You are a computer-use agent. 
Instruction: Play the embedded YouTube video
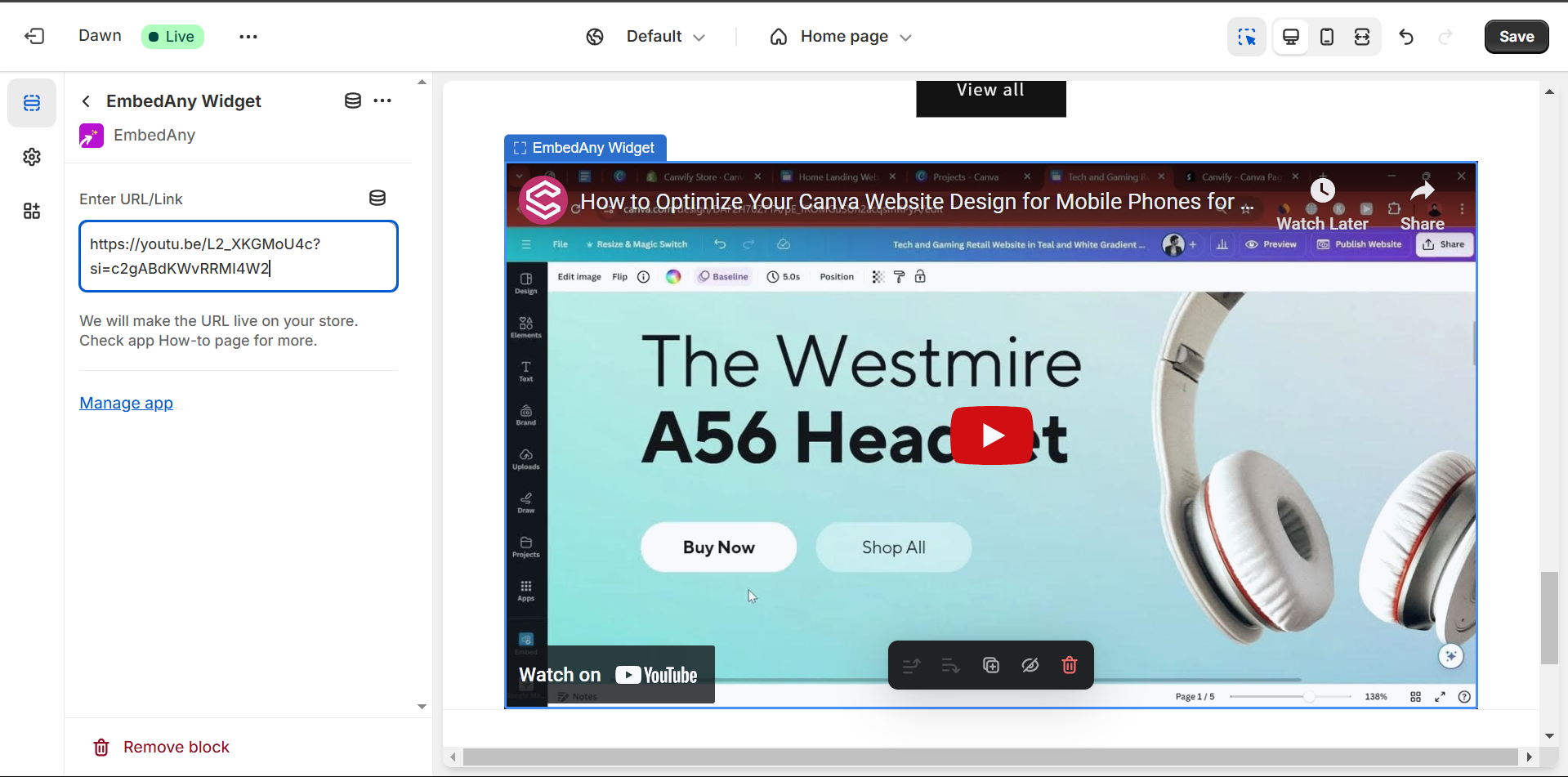point(992,435)
